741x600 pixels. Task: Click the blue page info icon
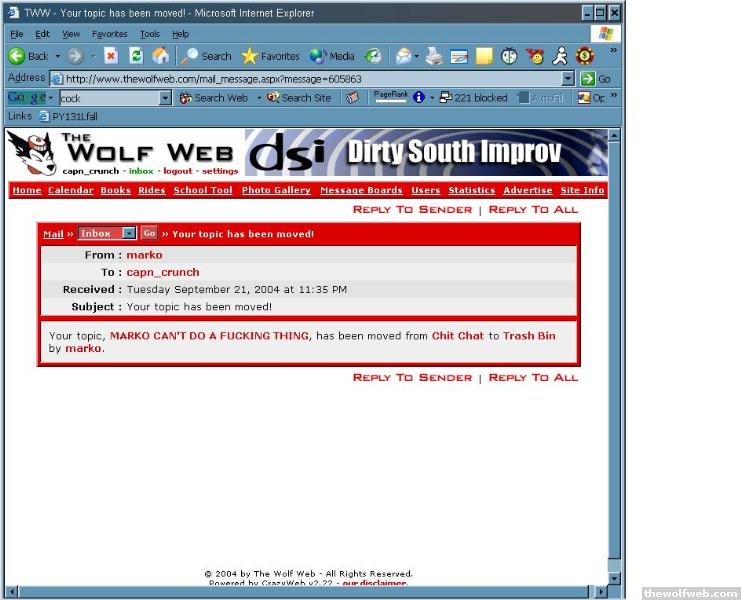pos(419,97)
